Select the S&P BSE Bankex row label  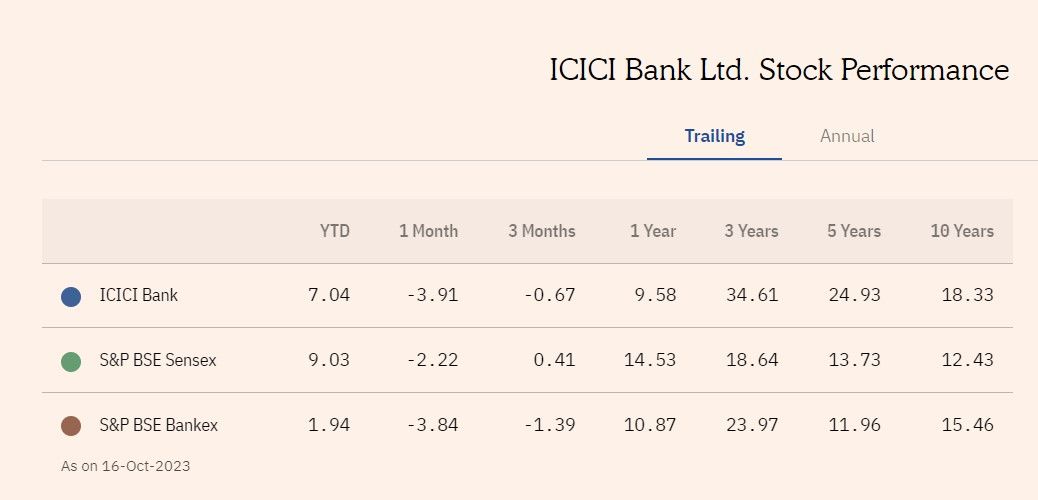point(159,425)
